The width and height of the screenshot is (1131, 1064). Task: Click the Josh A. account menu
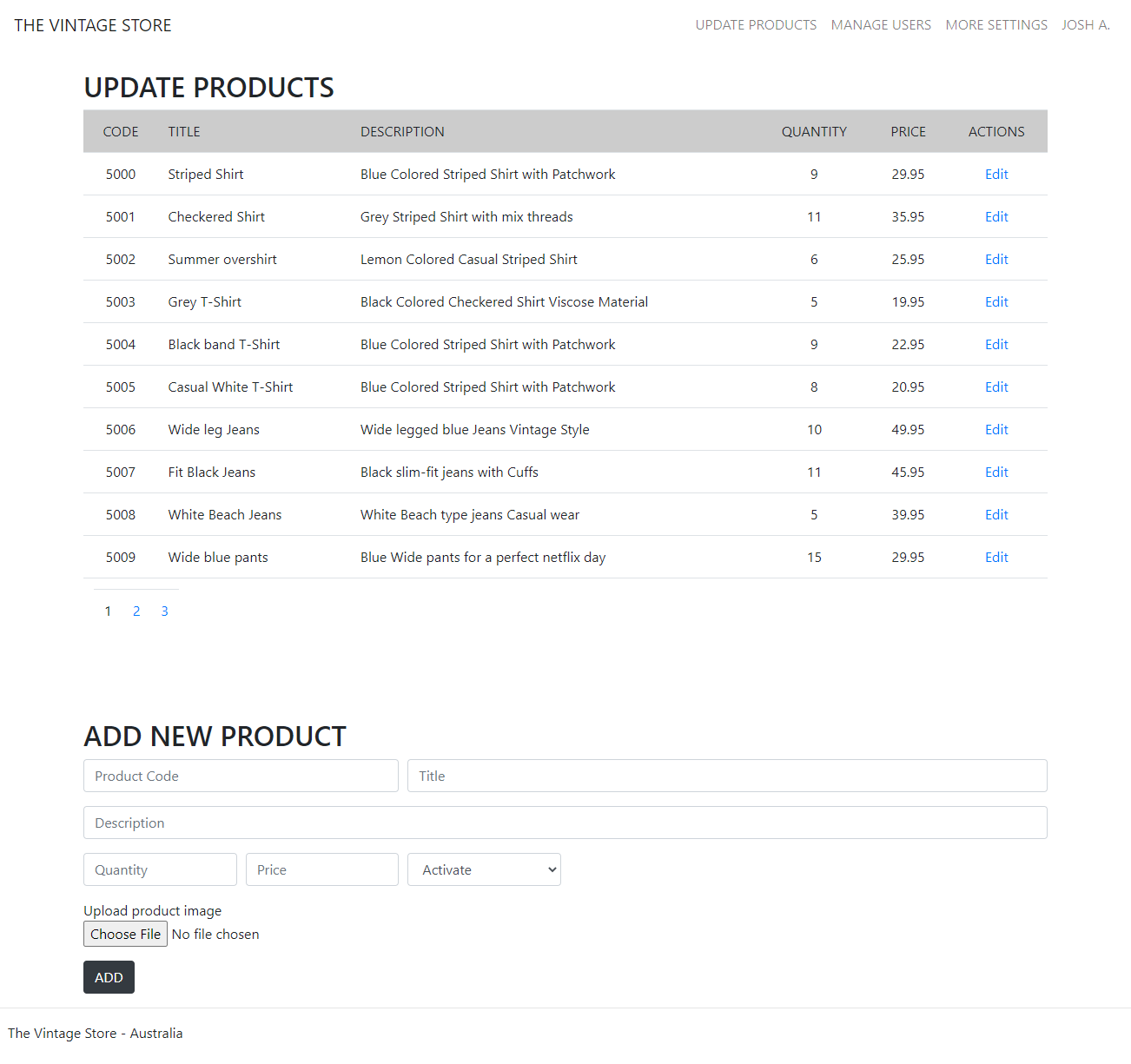pos(1085,25)
